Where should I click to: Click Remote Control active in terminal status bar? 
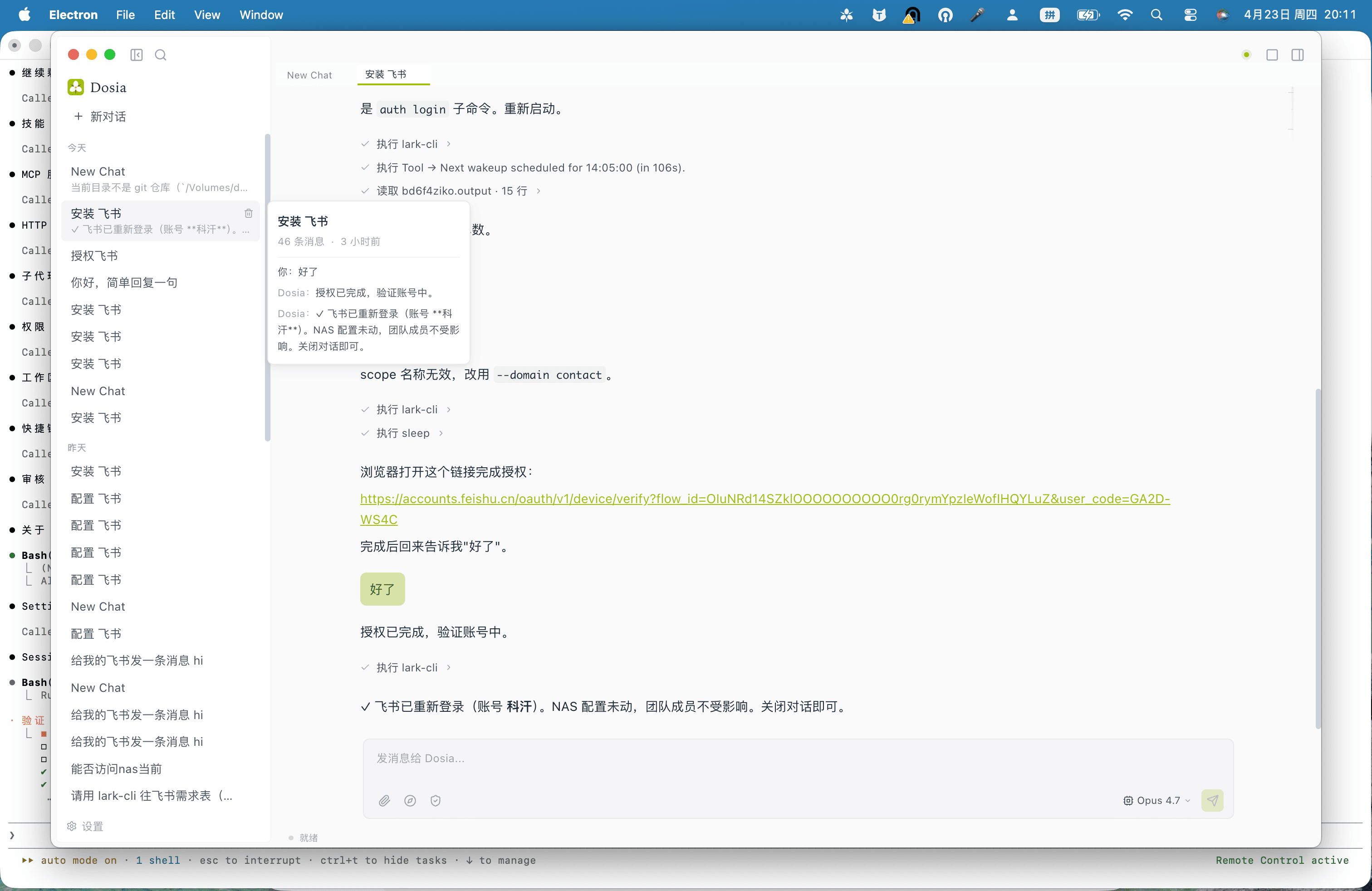point(1282,860)
